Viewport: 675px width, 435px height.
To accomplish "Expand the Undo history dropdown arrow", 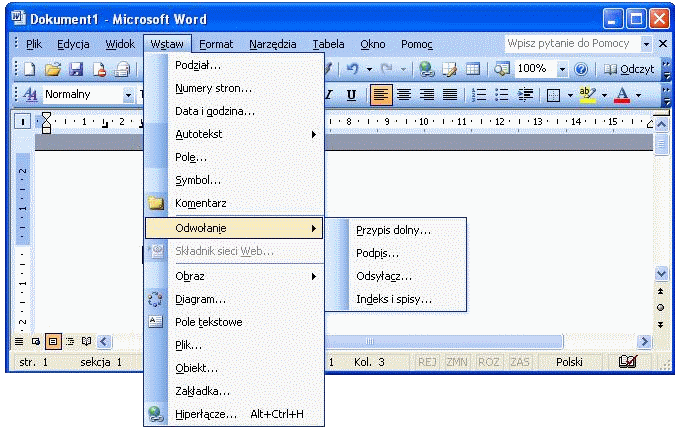I will click(369, 69).
